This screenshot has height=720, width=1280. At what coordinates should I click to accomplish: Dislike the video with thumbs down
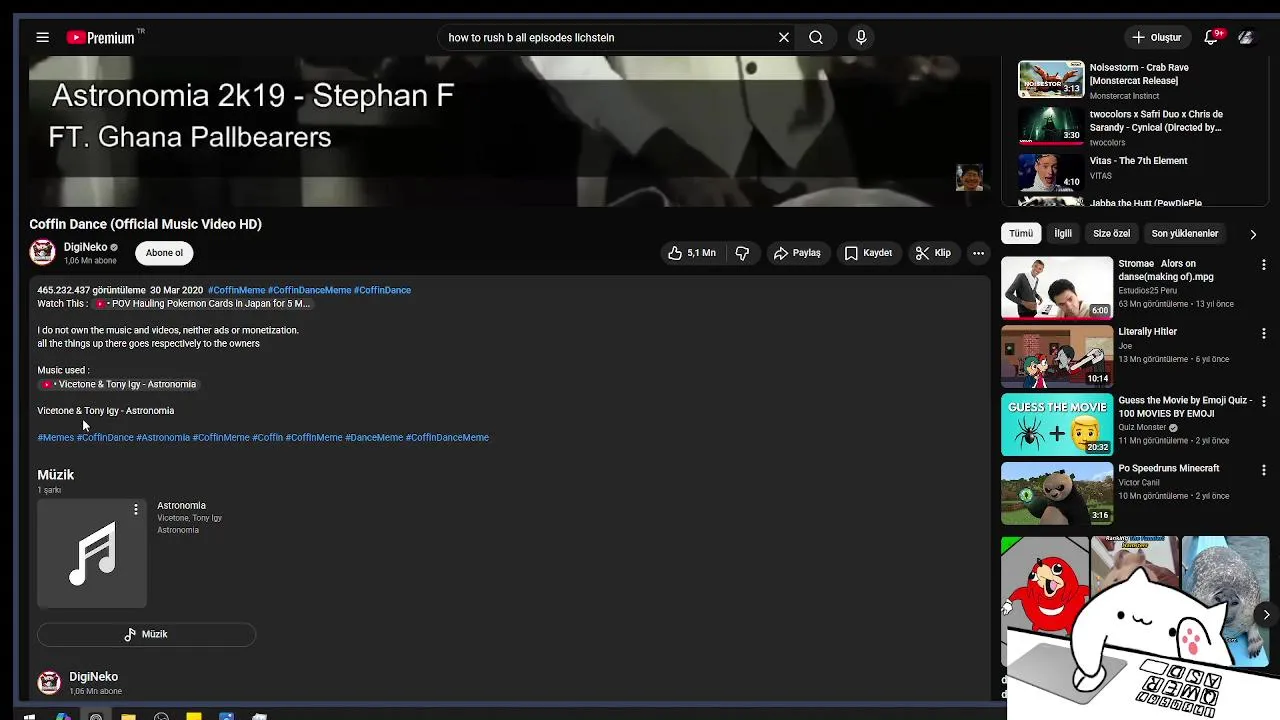[x=742, y=253]
